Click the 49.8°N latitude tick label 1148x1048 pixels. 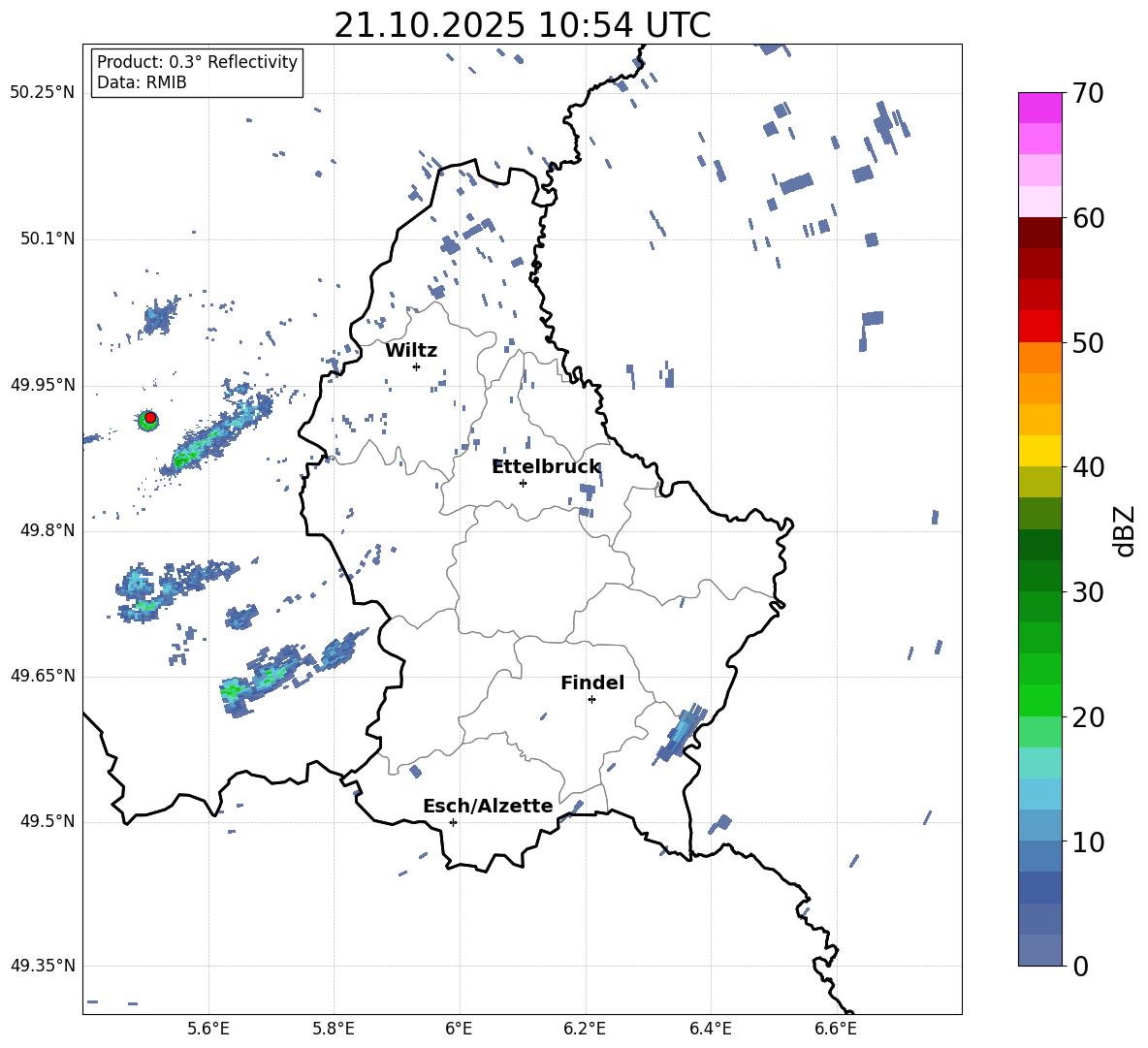pos(48,530)
